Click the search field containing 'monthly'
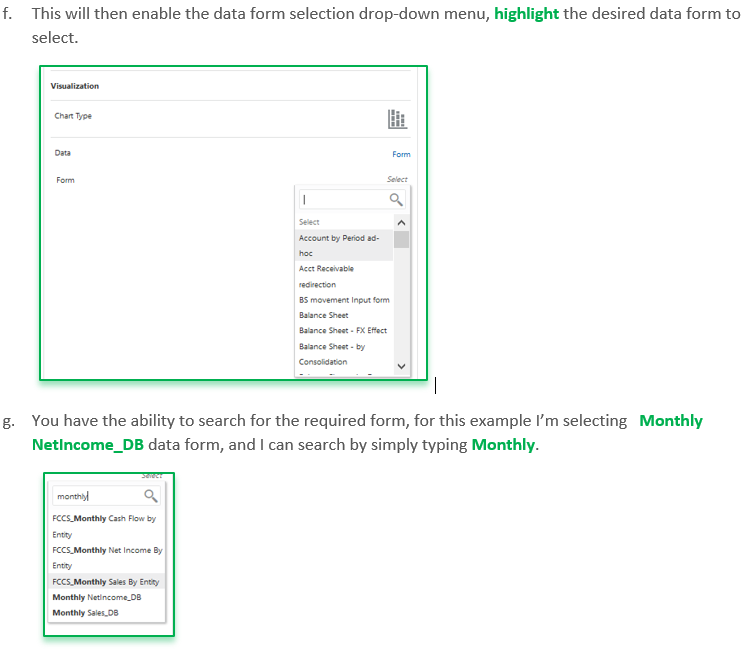Image resolution: width=754 pixels, height=655 pixels. tap(106, 496)
